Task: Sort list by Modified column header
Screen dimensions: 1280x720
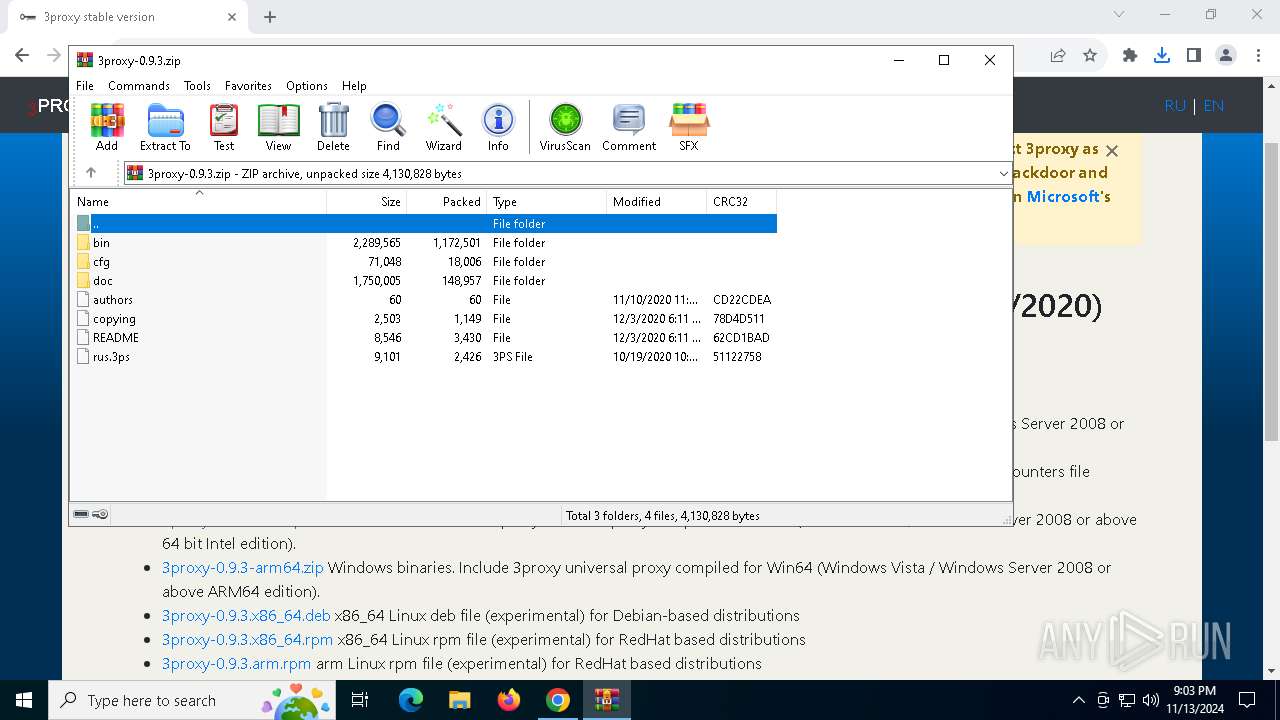Action: tap(656, 201)
